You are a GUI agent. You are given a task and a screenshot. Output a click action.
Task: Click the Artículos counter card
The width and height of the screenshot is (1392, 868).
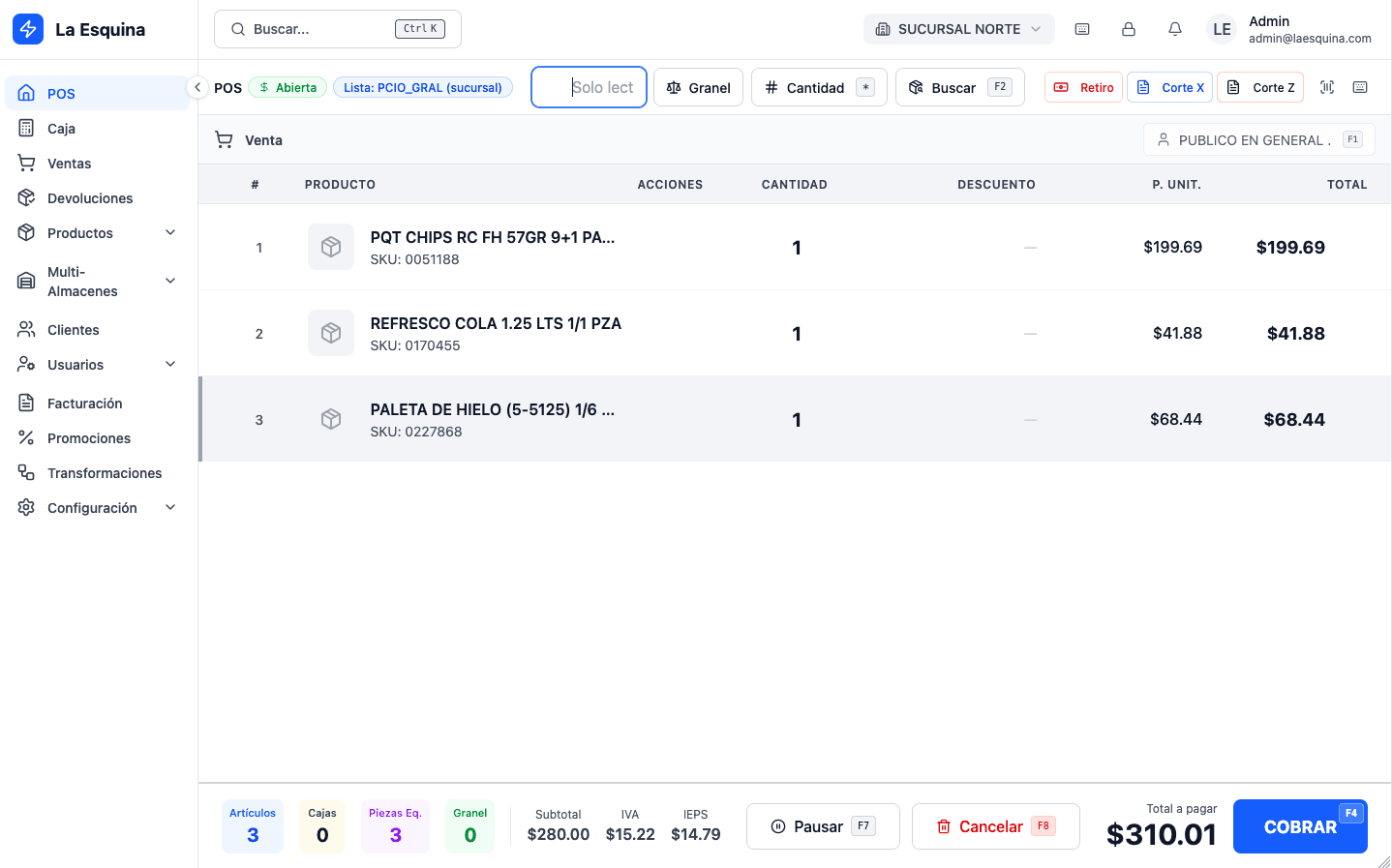pos(253,826)
